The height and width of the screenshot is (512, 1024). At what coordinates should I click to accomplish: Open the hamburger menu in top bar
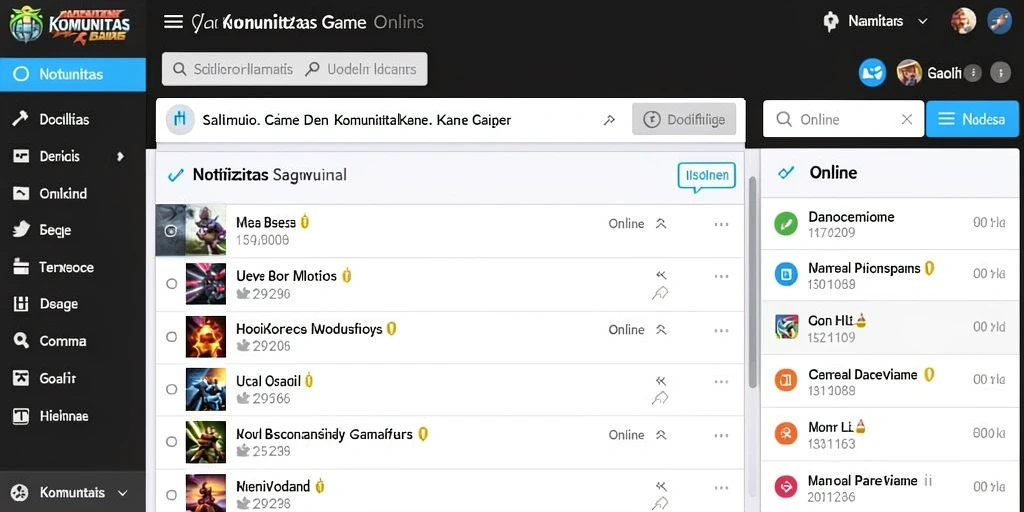[173, 22]
